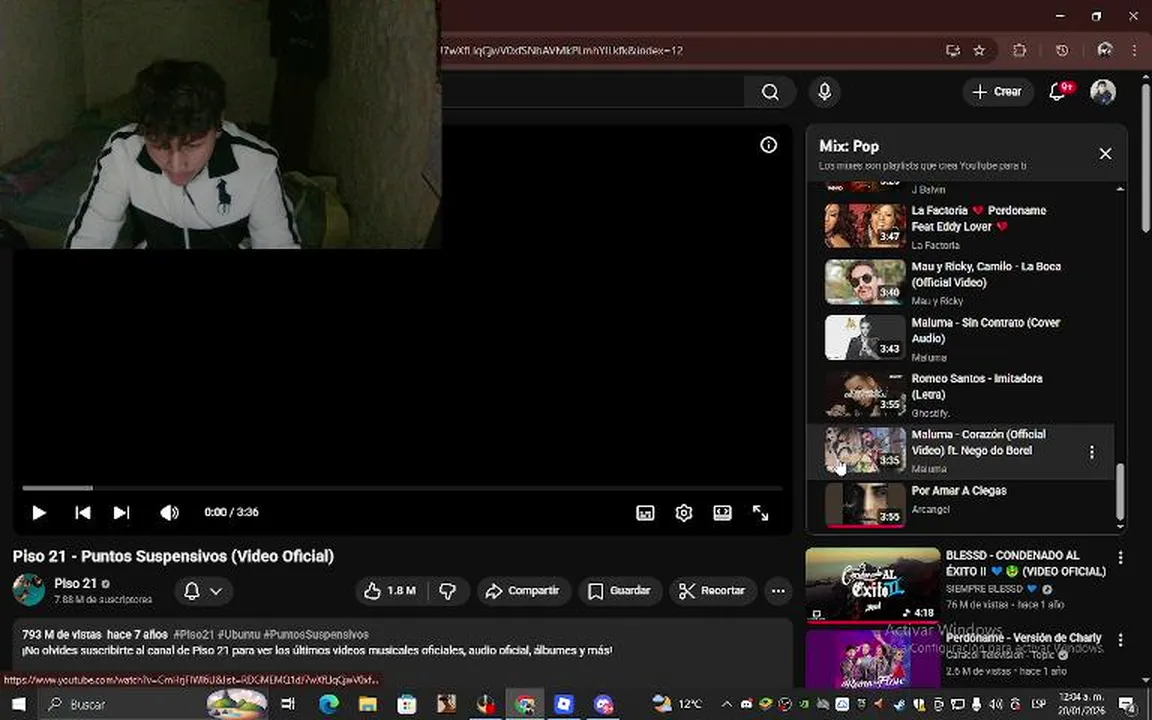Open the Crear button
The height and width of the screenshot is (720, 1152).
998,92
